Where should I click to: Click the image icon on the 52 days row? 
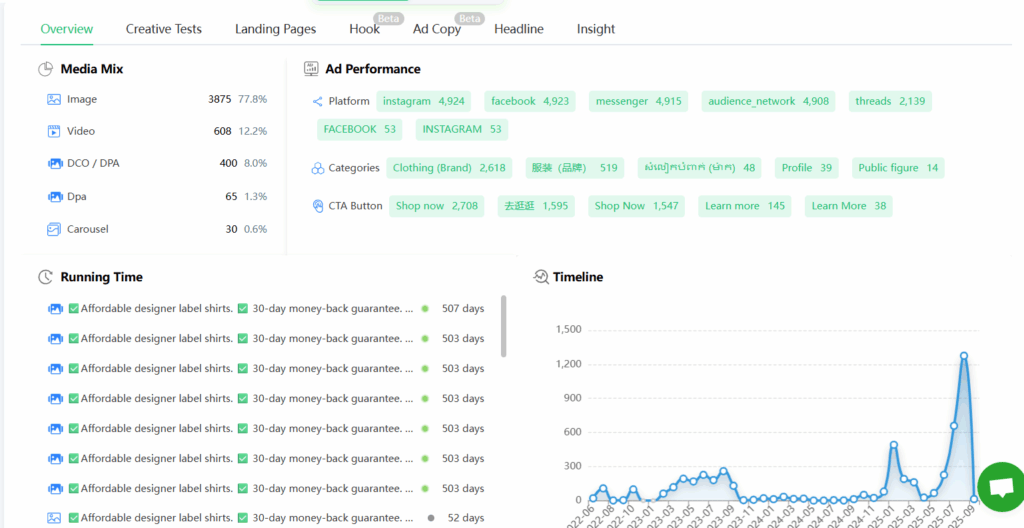point(54,518)
